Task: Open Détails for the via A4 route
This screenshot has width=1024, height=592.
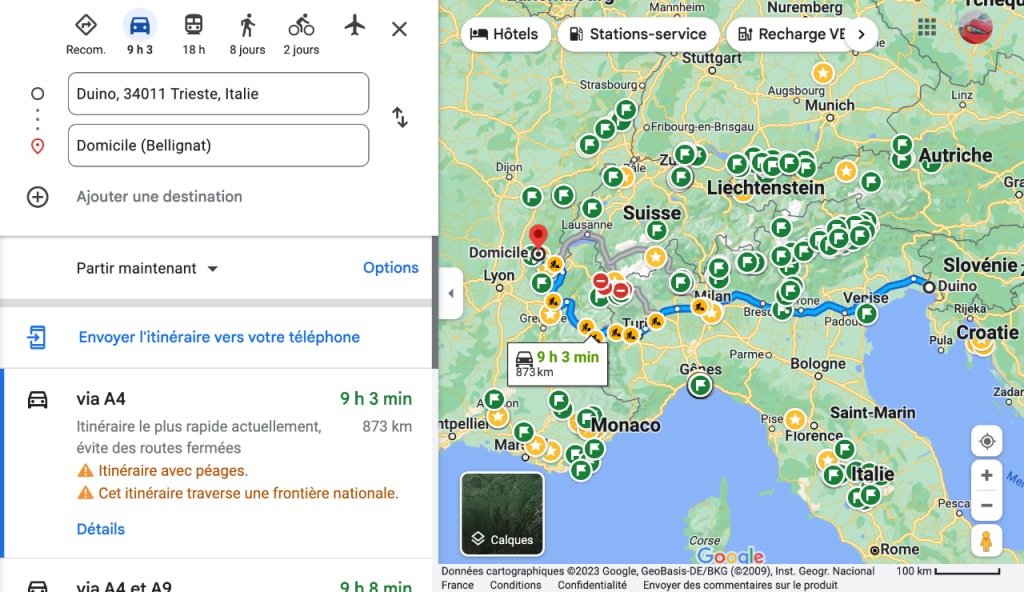Action: pyautogui.click(x=101, y=529)
